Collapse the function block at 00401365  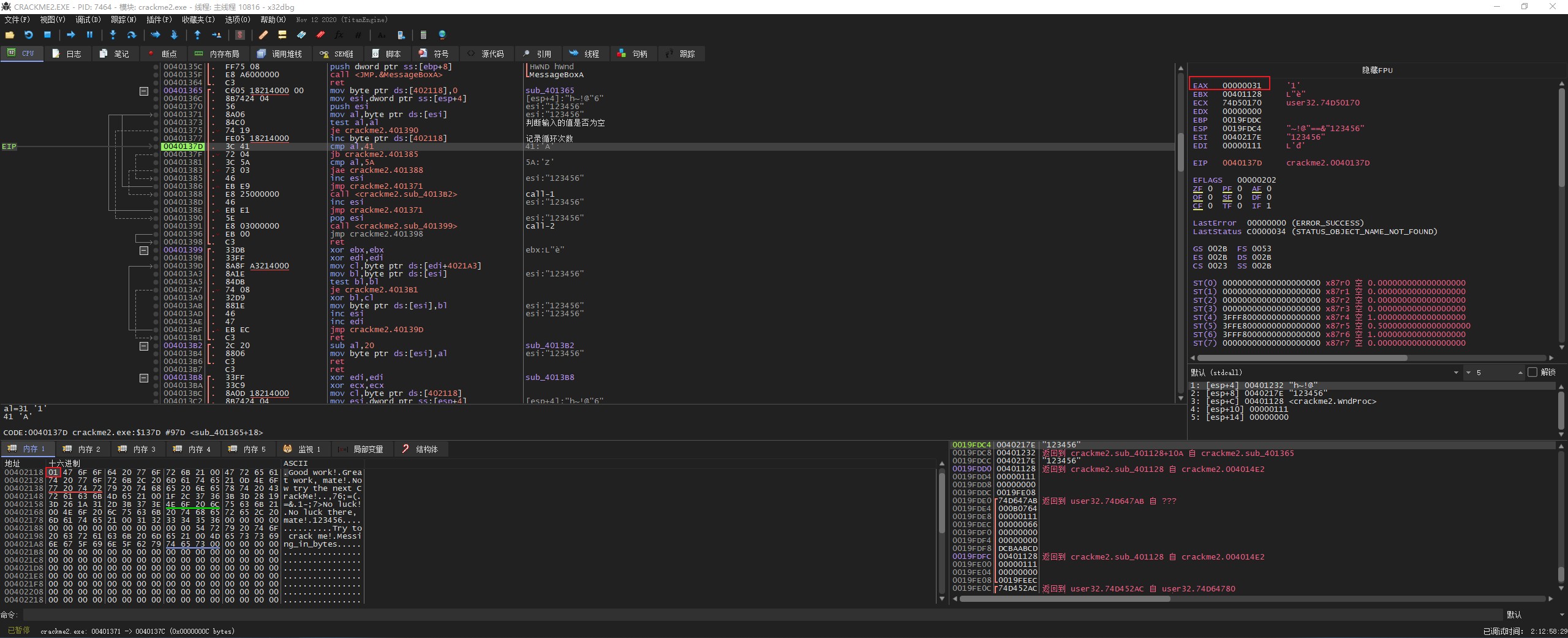[x=144, y=91]
